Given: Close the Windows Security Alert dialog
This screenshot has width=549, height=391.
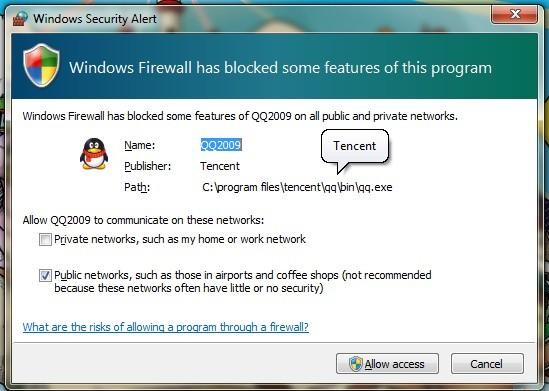Looking at the screenshot, I should 514,14.
